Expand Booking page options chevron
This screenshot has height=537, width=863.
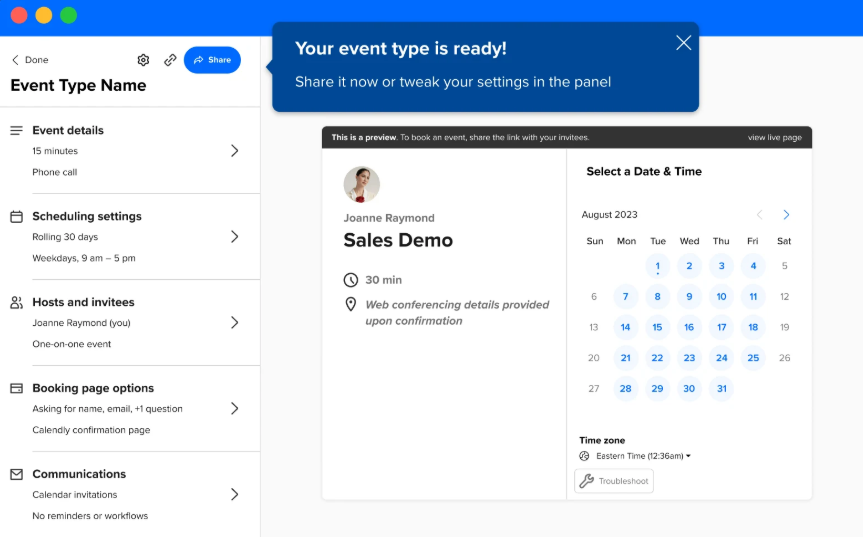point(235,408)
